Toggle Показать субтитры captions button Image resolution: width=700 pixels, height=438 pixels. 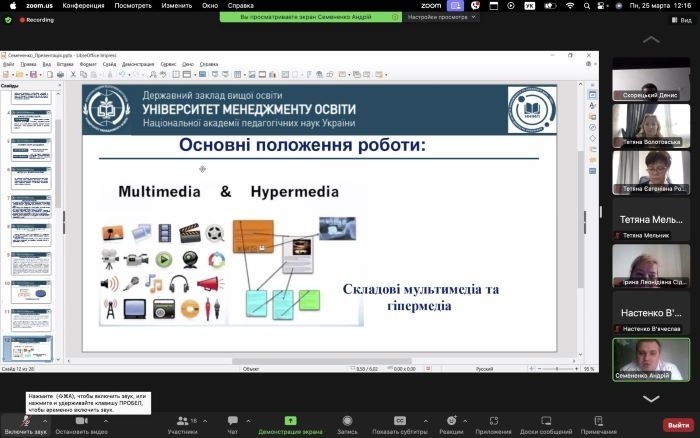pos(400,423)
